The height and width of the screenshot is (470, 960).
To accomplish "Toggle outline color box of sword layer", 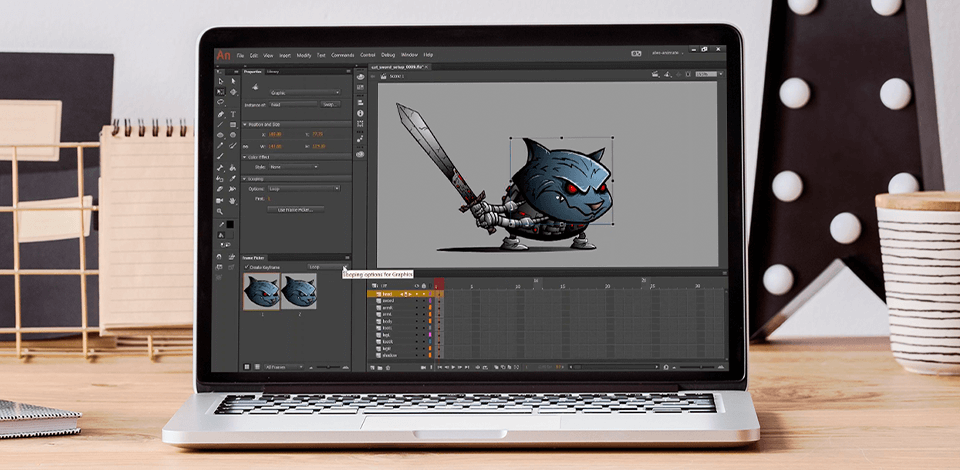I will (430, 300).
